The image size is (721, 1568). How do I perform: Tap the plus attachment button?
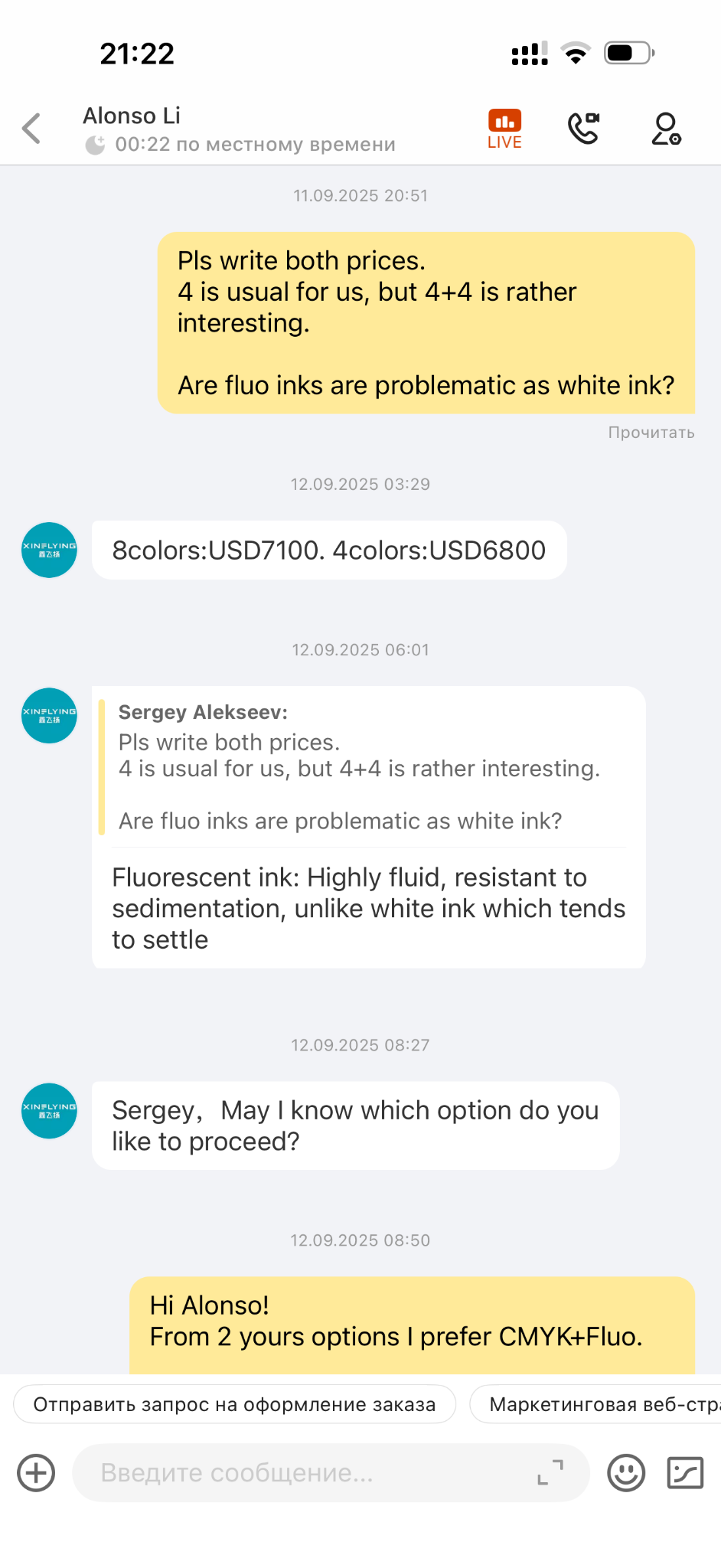[x=36, y=1472]
